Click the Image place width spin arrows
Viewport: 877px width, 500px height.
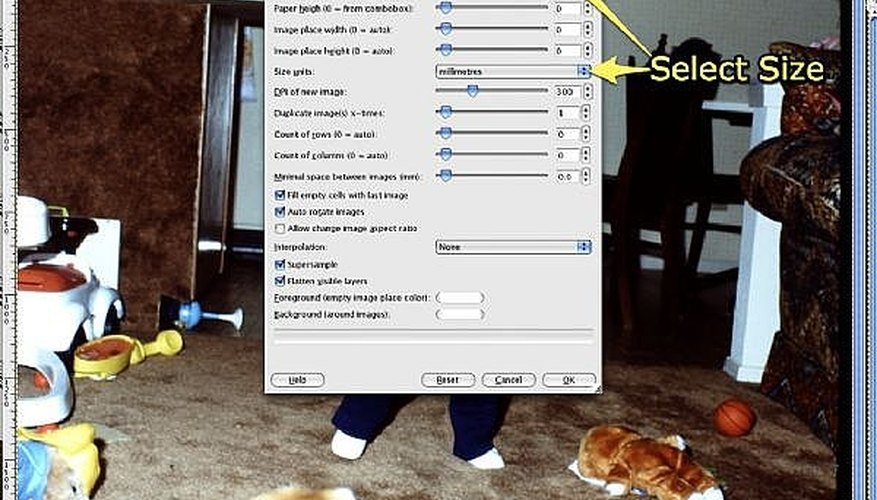click(x=586, y=29)
